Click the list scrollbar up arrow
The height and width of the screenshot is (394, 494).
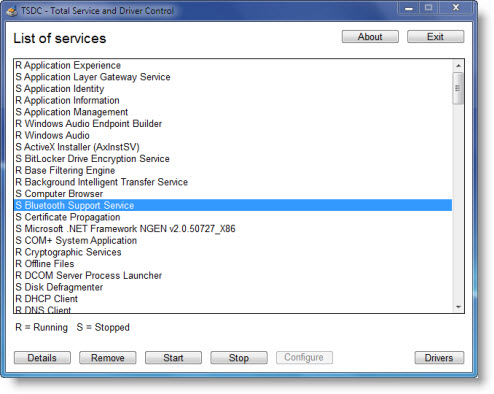click(458, 66)
